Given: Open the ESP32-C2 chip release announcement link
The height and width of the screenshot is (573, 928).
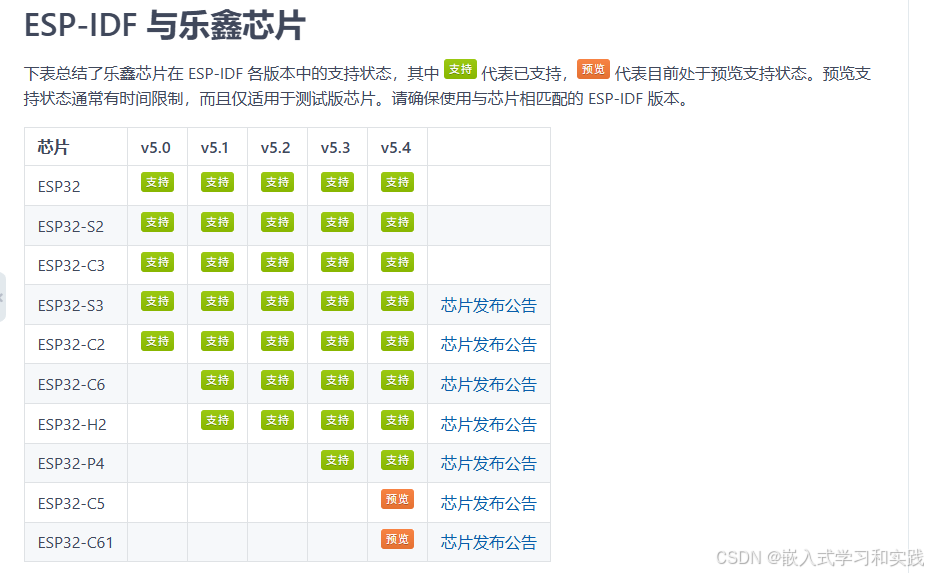Looking at the screenshot, I should pyautogui.click(x=488, y=345).
